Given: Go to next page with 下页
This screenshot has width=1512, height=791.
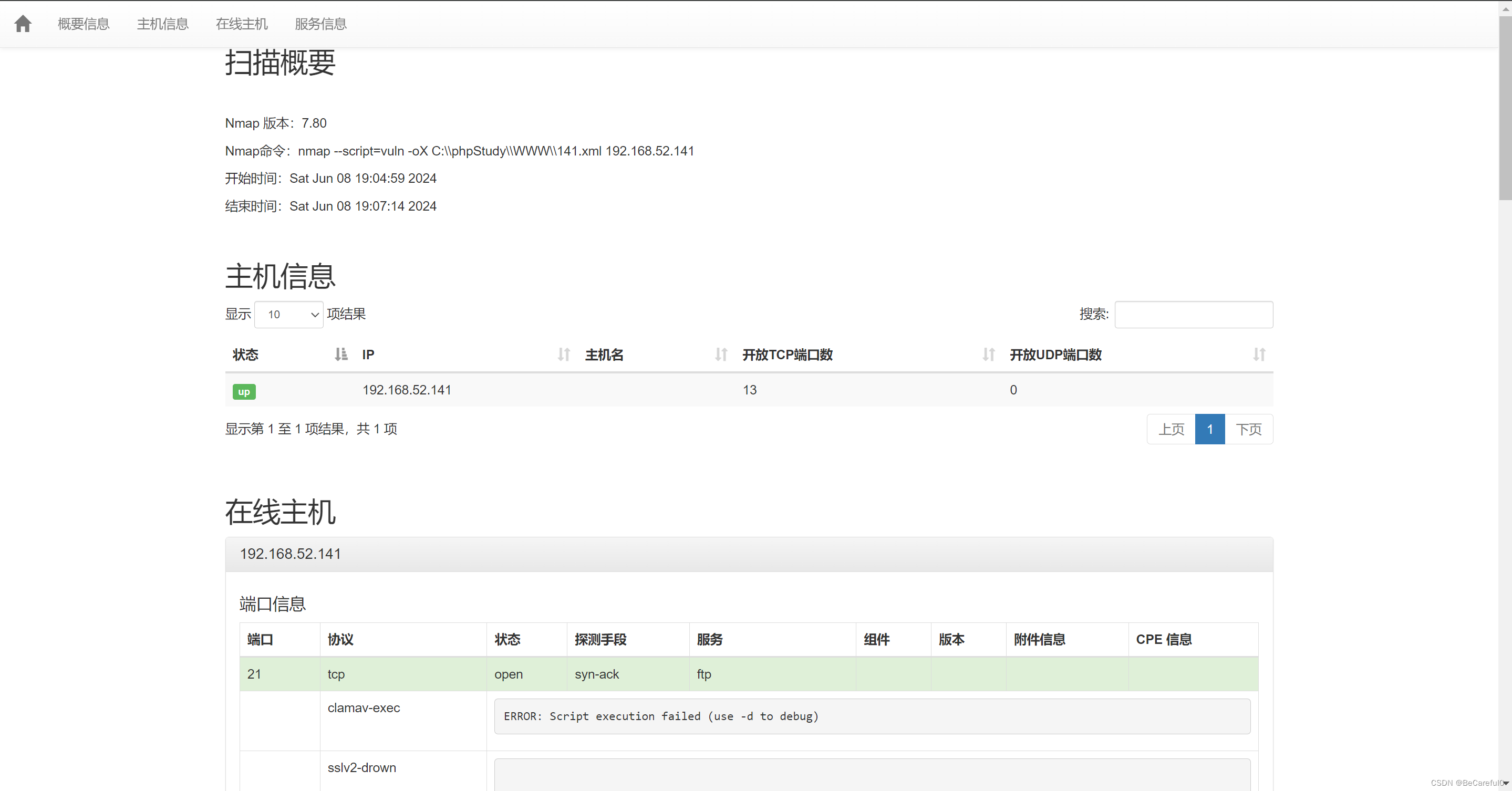Looking at the screenshot, I should 1248,429.
